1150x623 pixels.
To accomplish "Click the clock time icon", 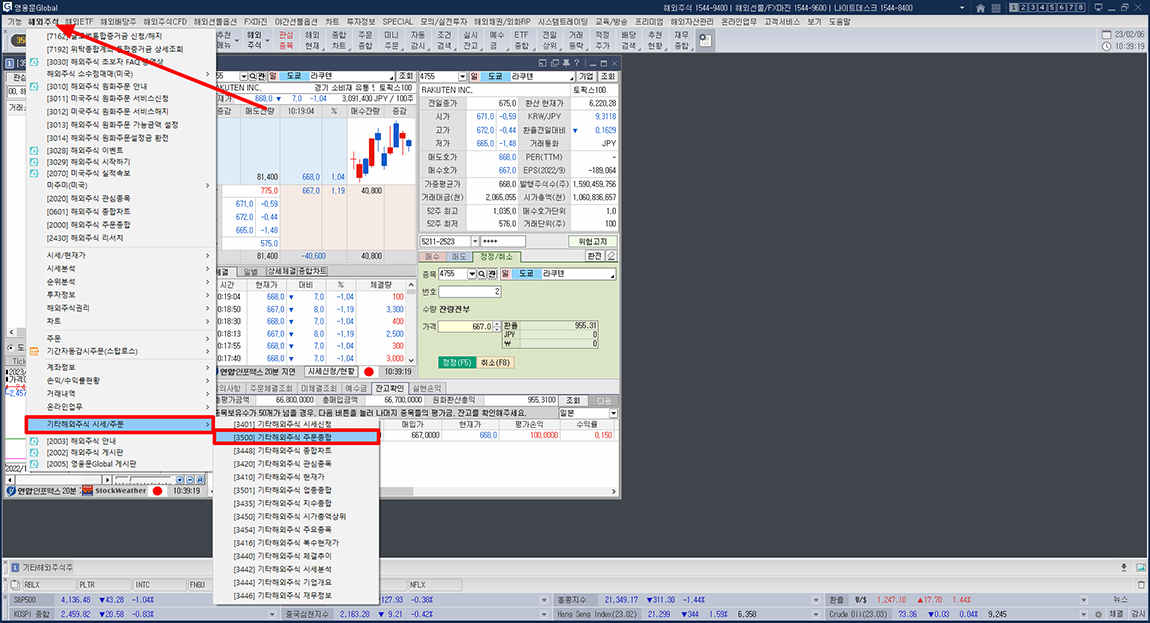I will tap(1107, 46).
